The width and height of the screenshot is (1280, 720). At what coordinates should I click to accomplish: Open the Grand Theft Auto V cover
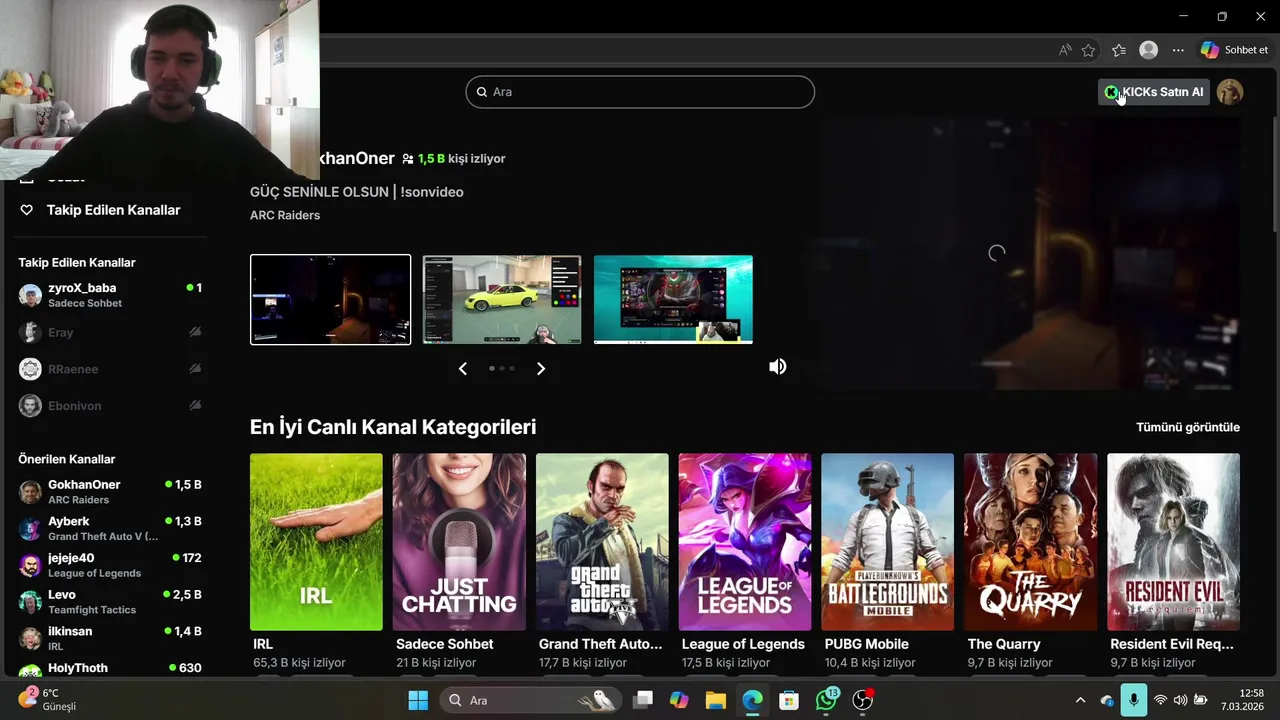[602, 542]
